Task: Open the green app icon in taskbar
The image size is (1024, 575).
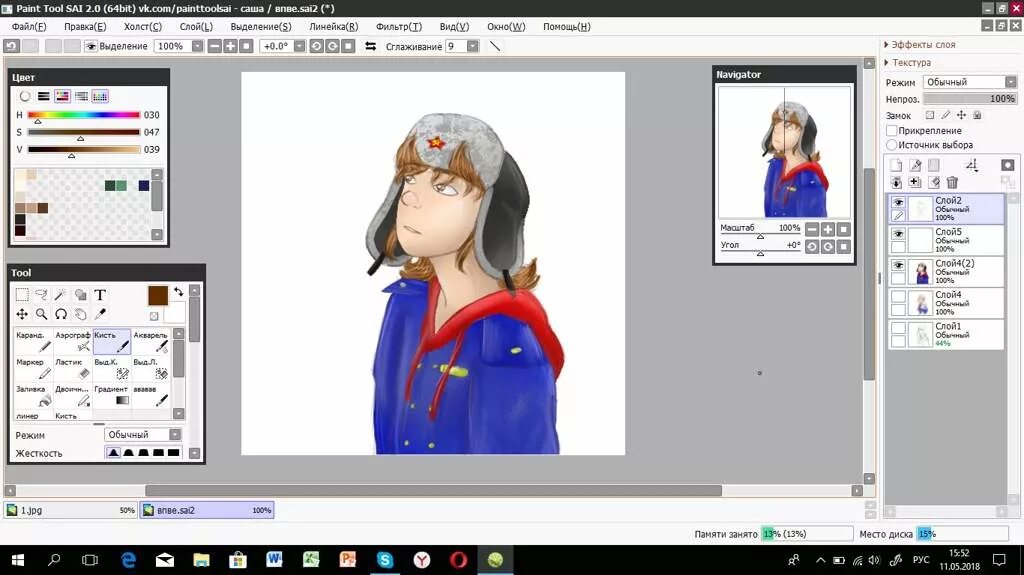Action: (495, 560)
